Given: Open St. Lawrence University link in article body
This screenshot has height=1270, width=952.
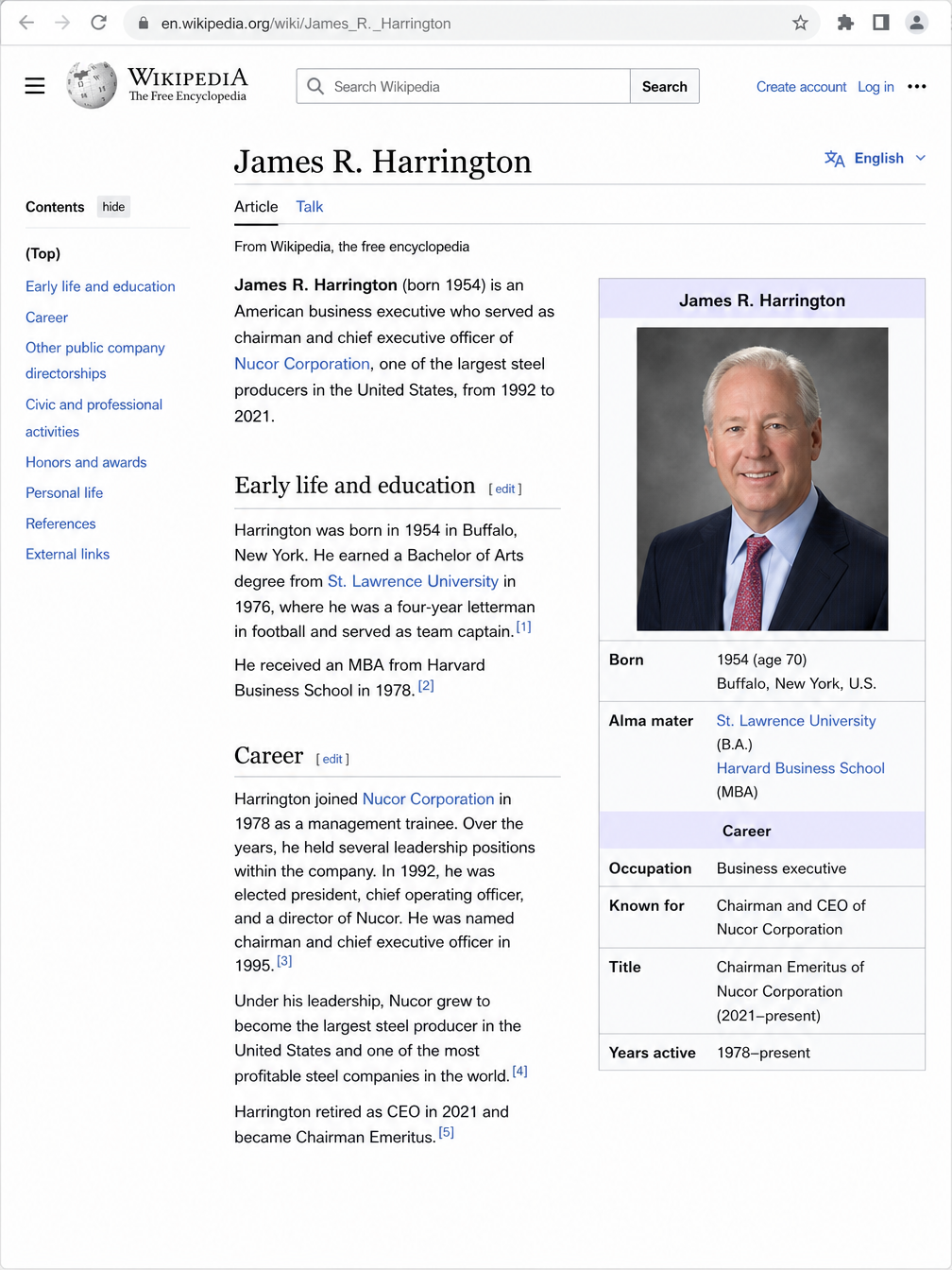Looking at the screenshot, I should pos(413,581).
